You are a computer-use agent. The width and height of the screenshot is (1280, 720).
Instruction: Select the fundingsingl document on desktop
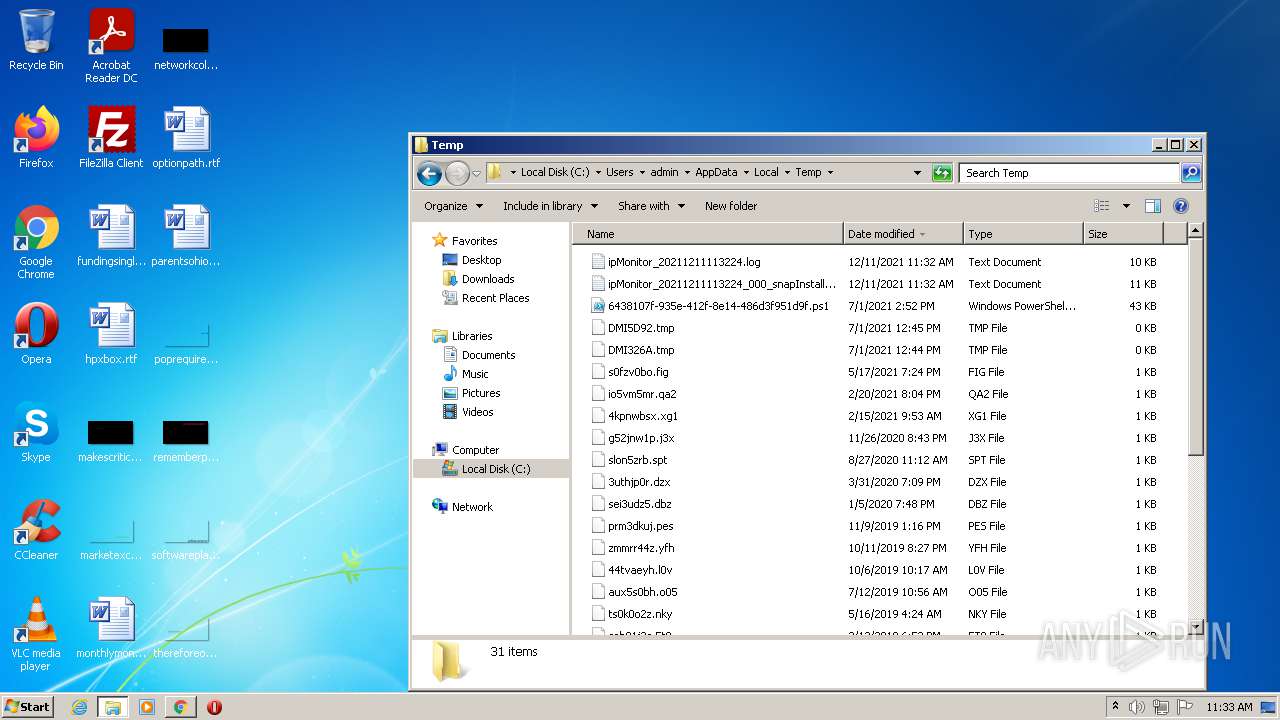pos(111,236)
